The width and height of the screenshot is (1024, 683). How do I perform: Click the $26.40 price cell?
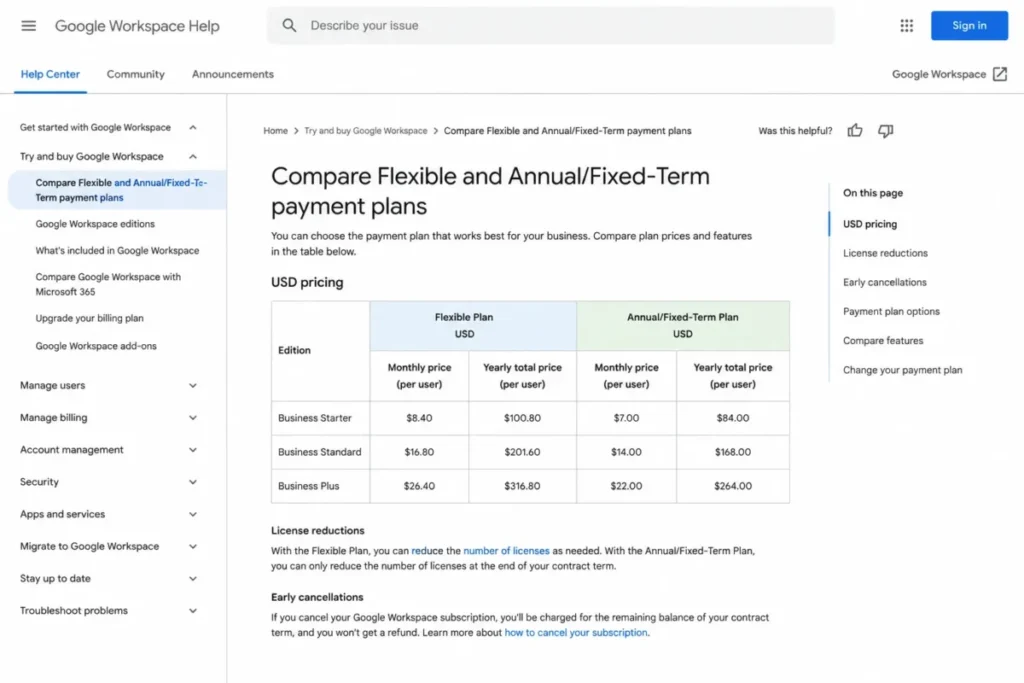[419, 486]
